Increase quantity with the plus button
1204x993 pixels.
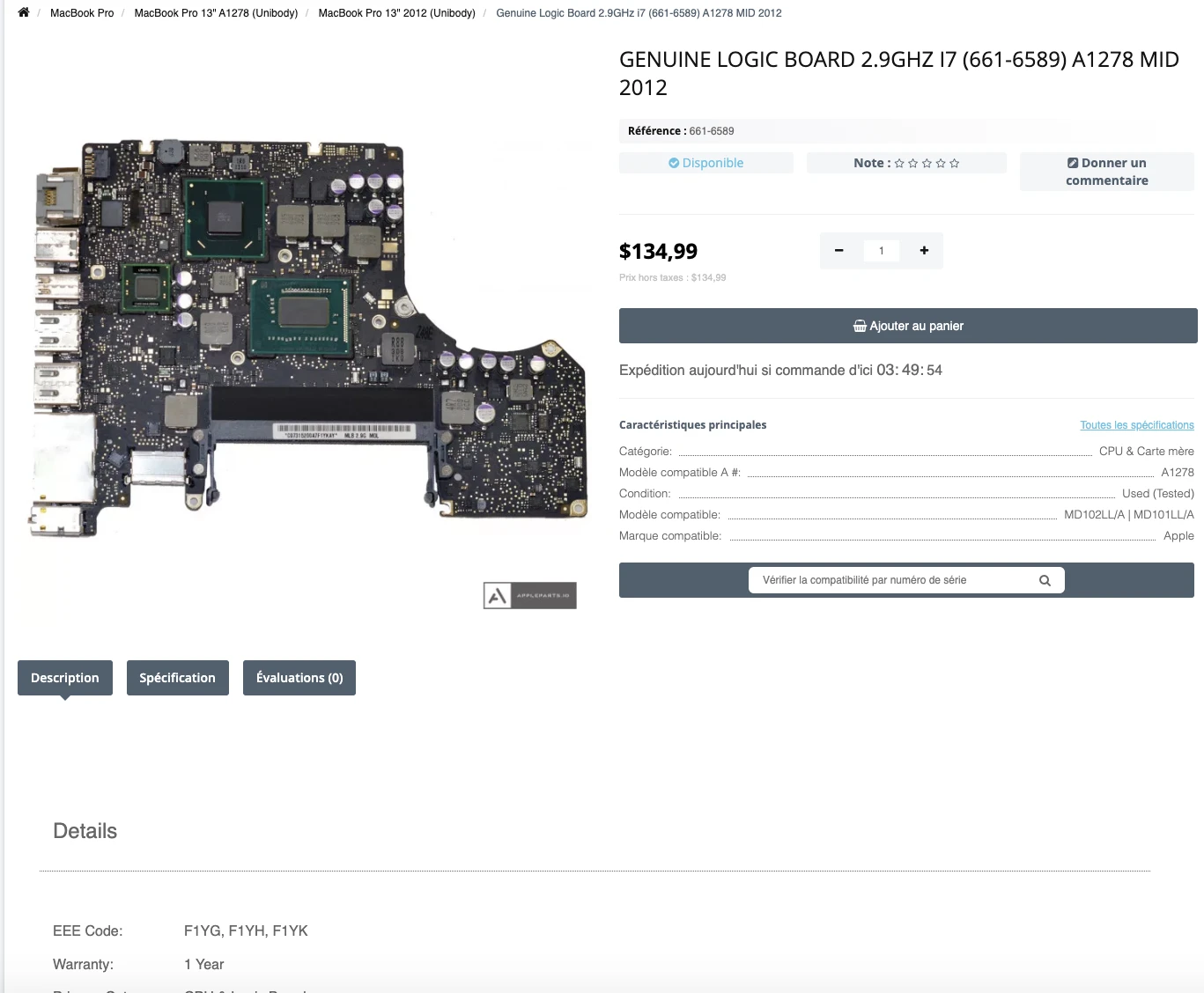coord(924,251)
